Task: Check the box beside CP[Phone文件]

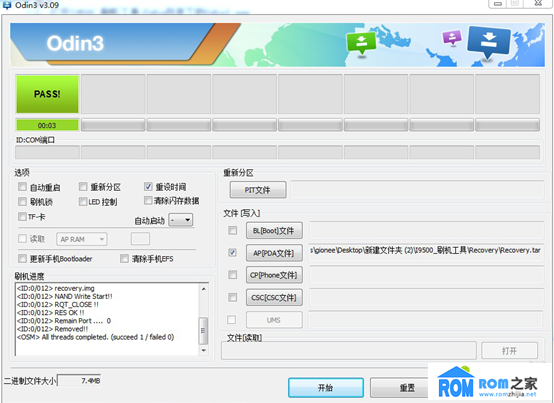Action: coord(232,274)
